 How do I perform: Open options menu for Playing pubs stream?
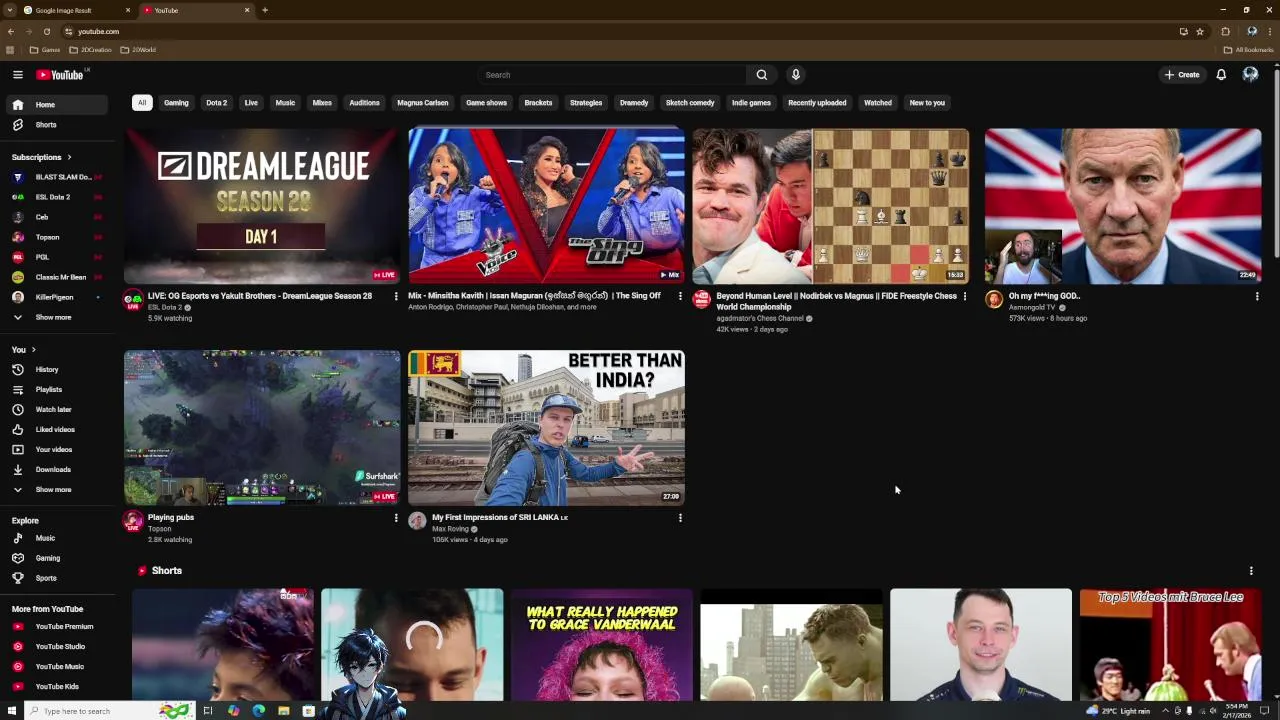396,518
